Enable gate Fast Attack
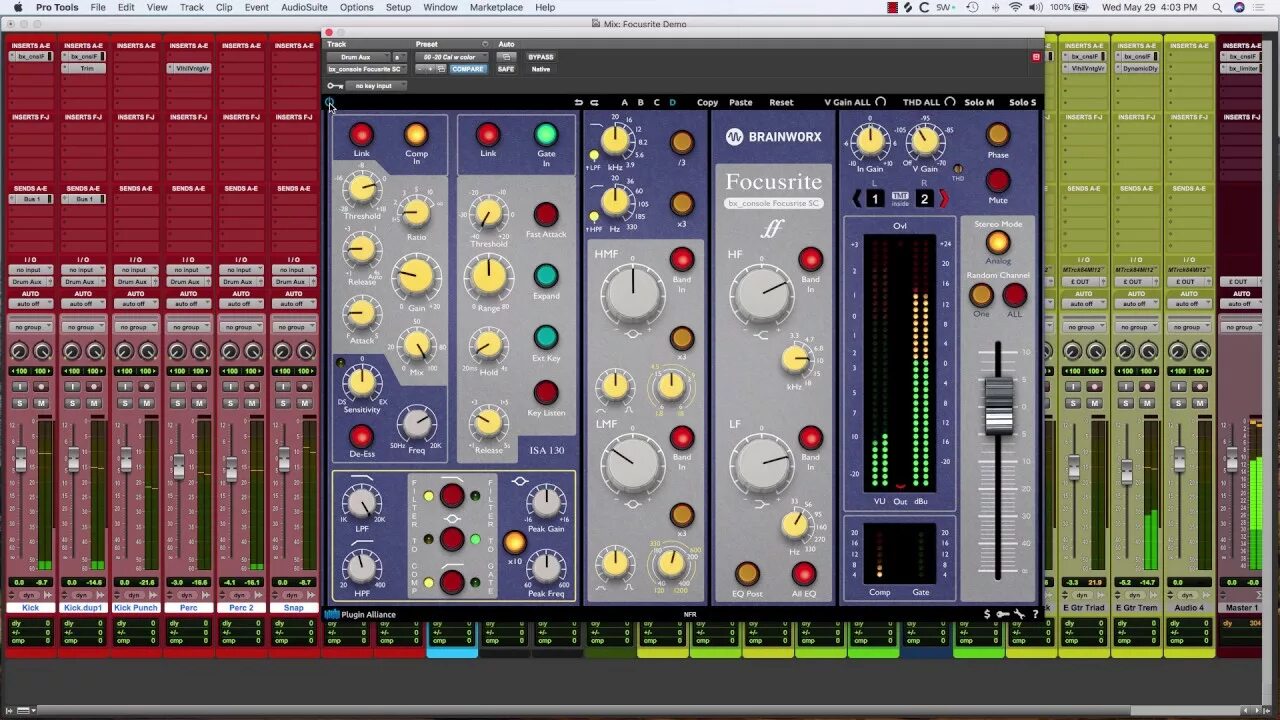Viewport: 1280px width, 720px height. click(x=546, y=214)
